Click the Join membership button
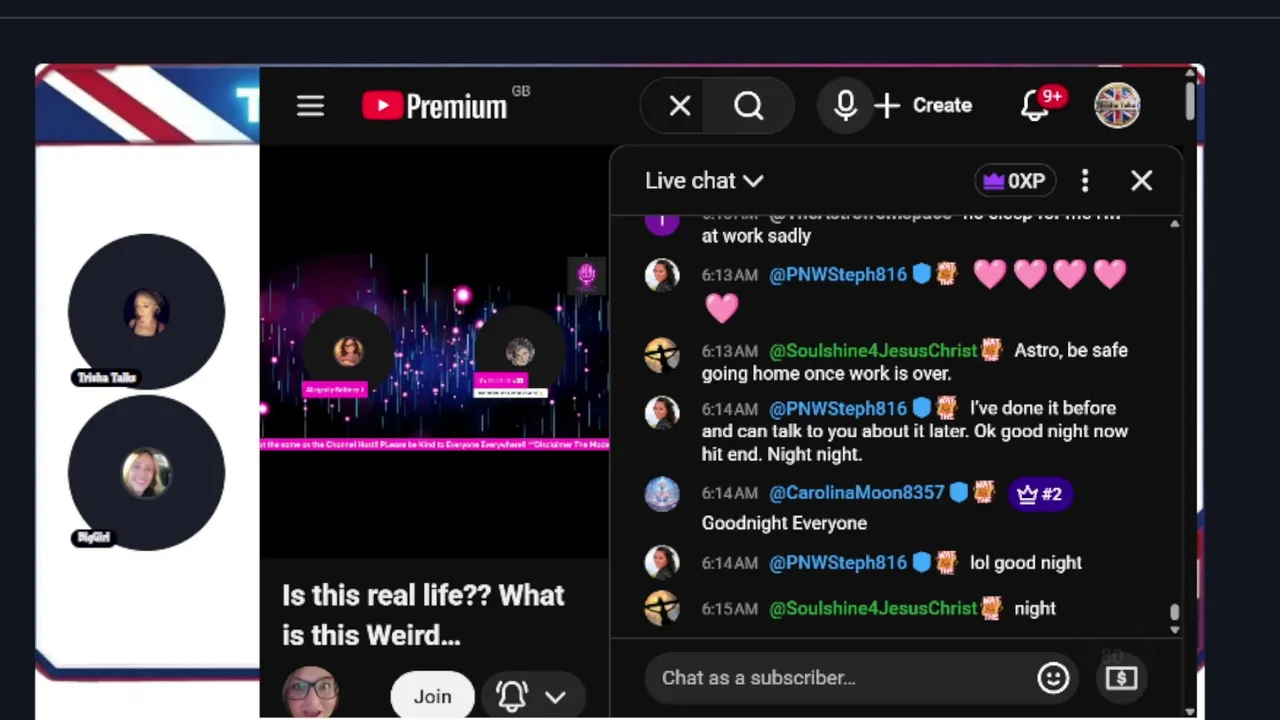 coord(432,696)
